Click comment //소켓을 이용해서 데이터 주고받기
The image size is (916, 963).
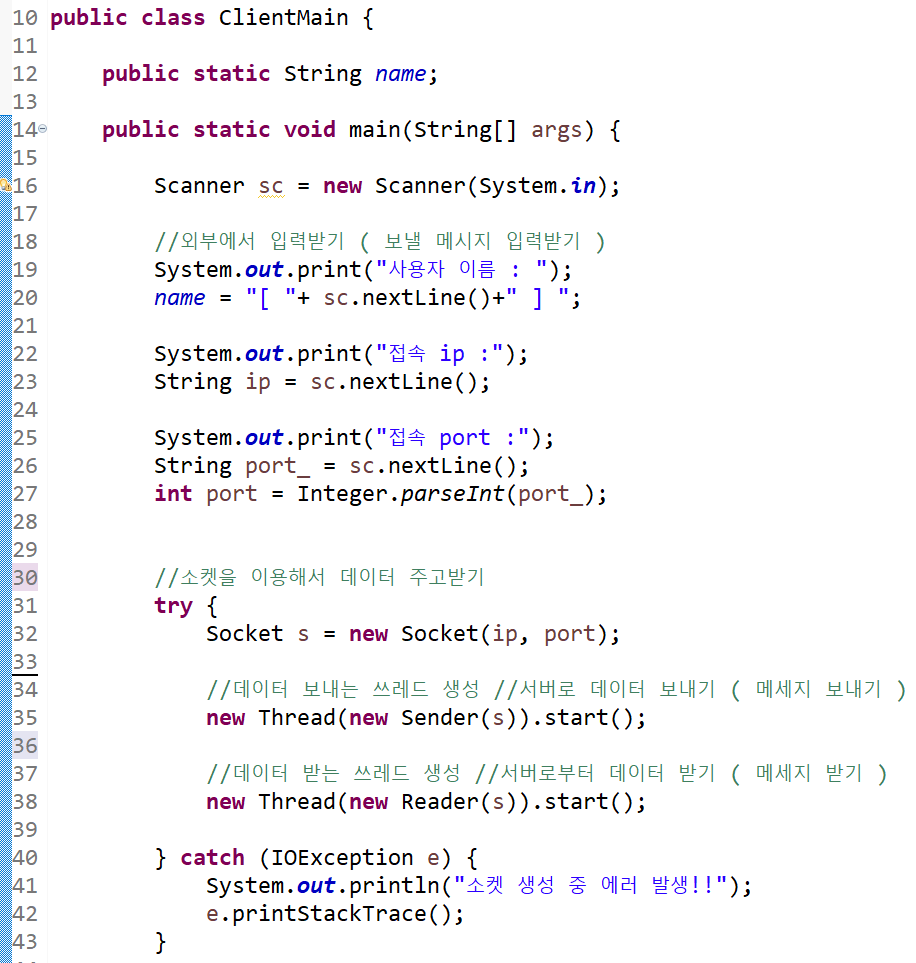pyautogui.click(x=319, y=577)
